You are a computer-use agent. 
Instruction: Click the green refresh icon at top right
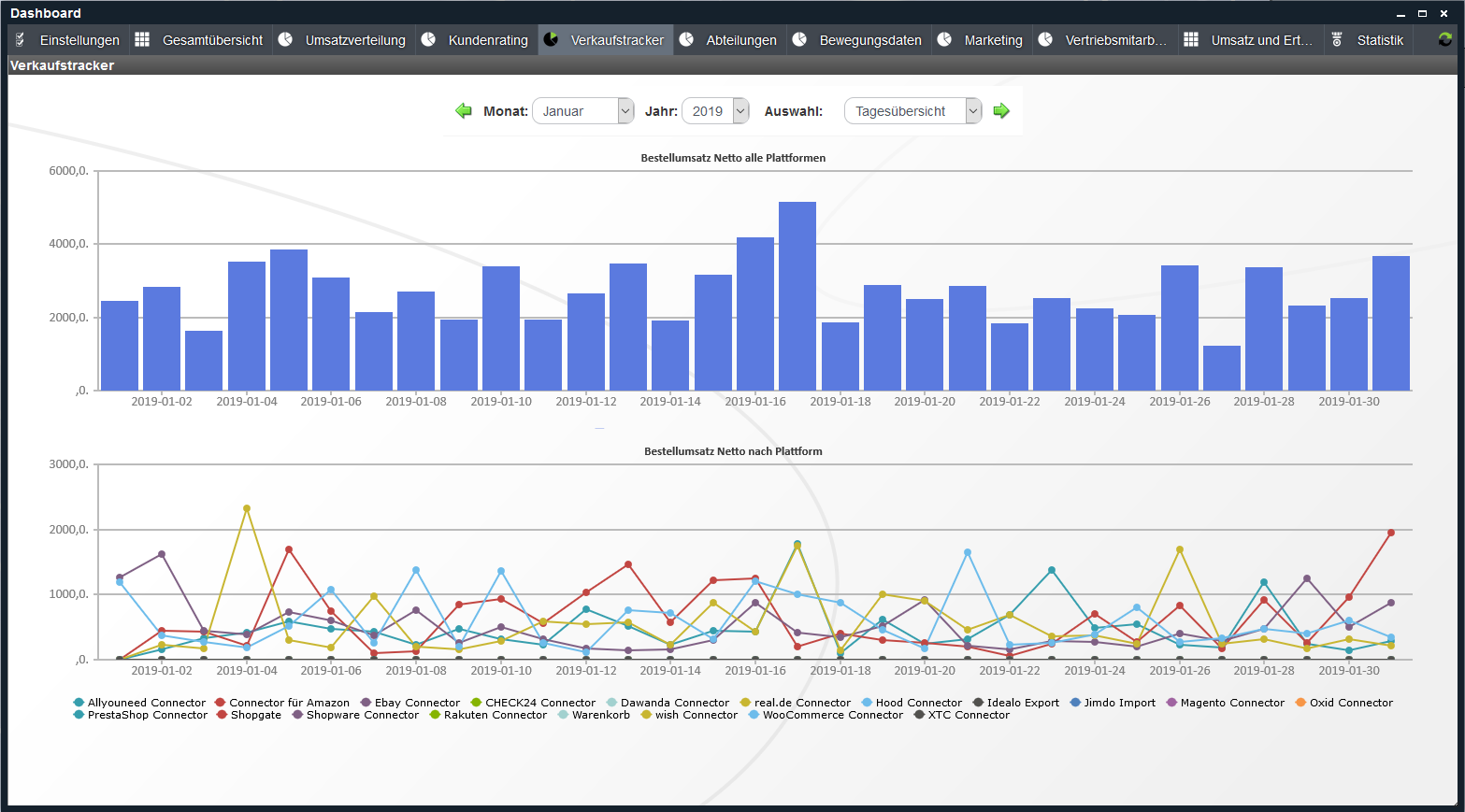[x=1444, y=39]
